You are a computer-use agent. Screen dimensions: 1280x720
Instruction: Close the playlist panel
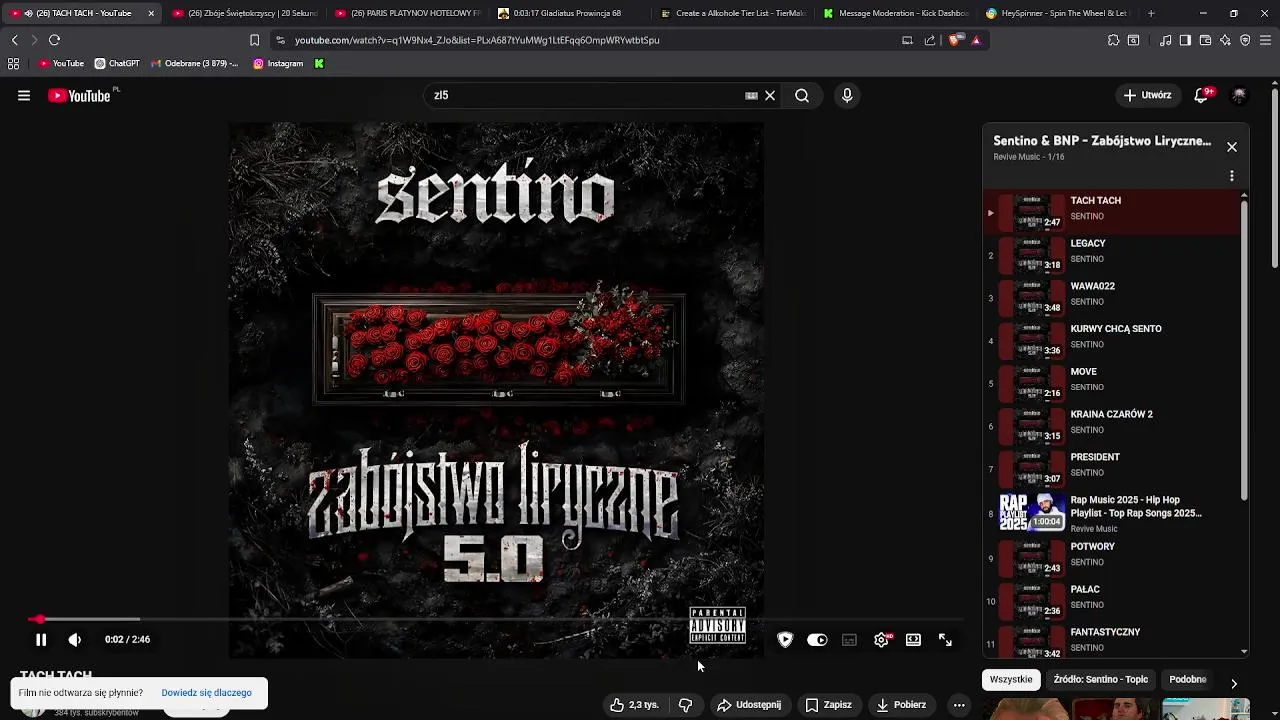pos(1232,147)
